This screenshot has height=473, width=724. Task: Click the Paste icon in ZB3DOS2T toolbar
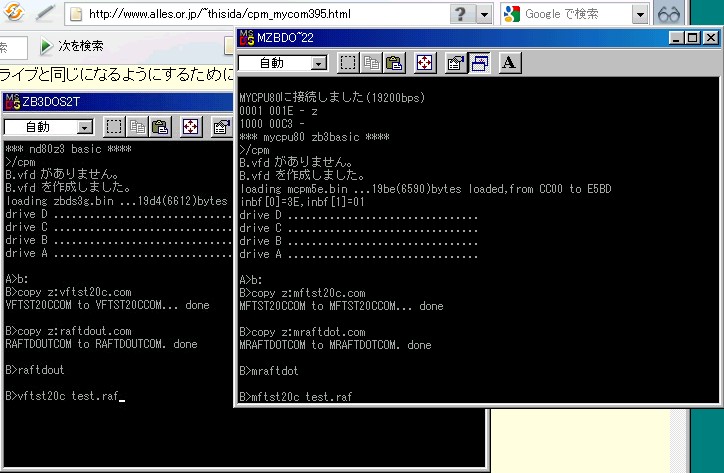[160, 127]
